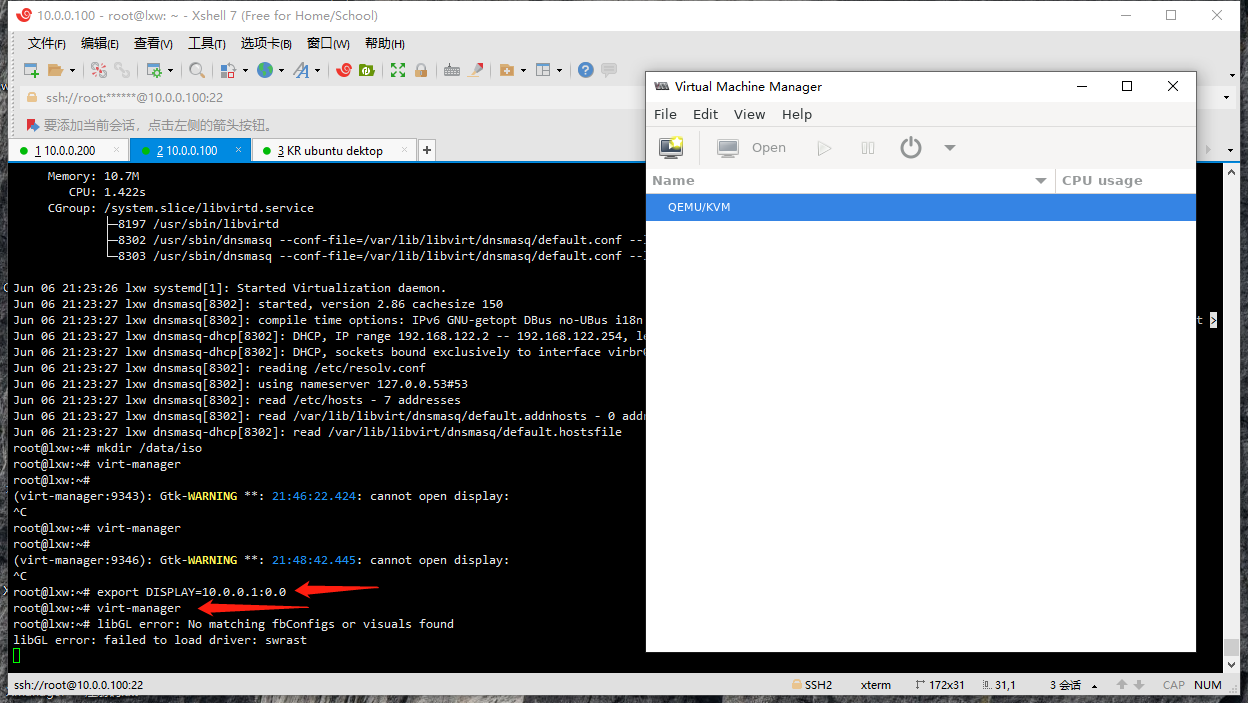Click the pause VM button
Image resolution: width=1248 pixels, height=703 pixels.
868,148
